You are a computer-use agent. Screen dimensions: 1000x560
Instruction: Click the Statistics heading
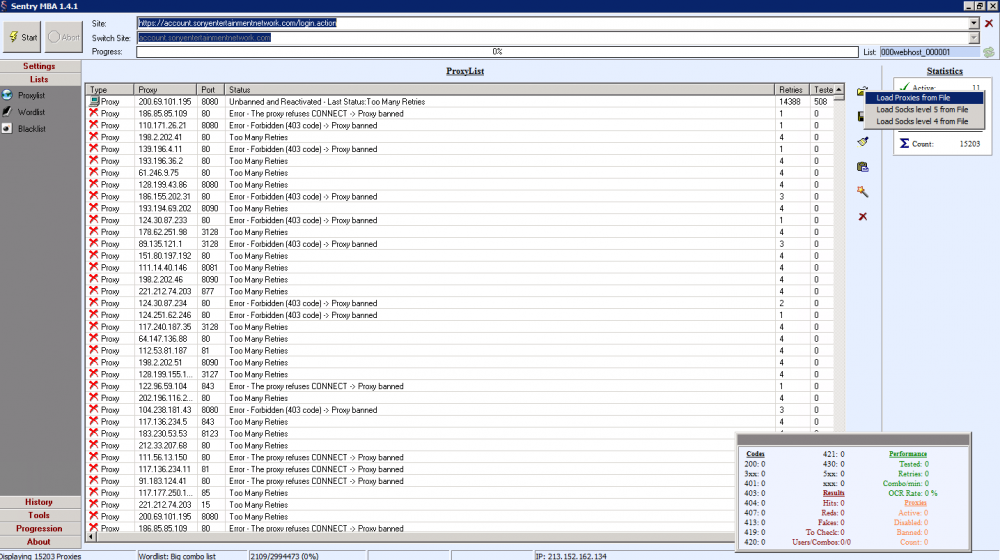[x=945, y=71]
